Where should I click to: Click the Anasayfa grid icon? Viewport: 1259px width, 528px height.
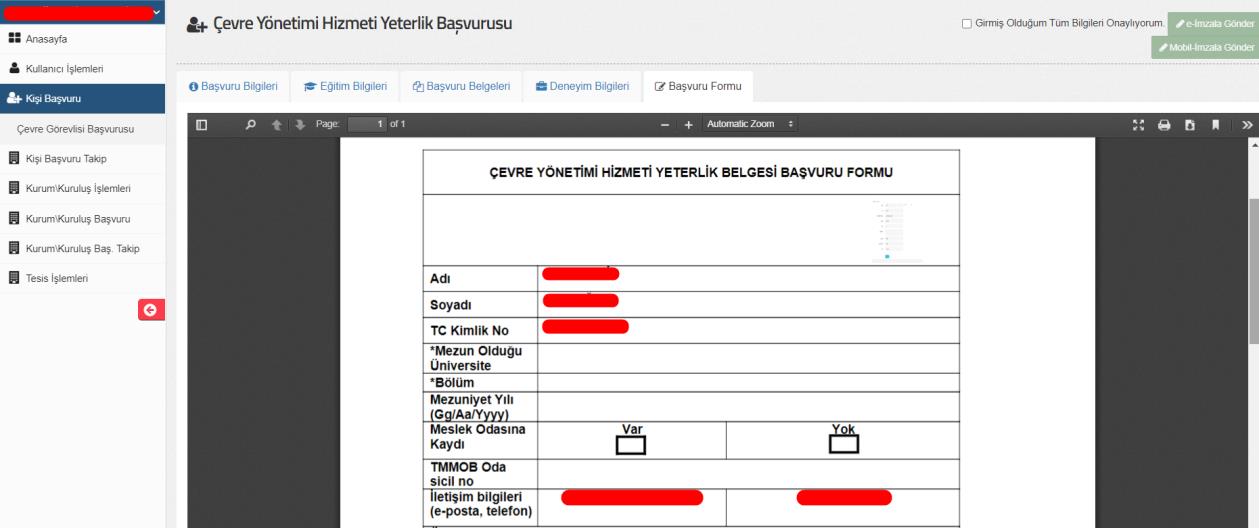click(x=14, y=39)
